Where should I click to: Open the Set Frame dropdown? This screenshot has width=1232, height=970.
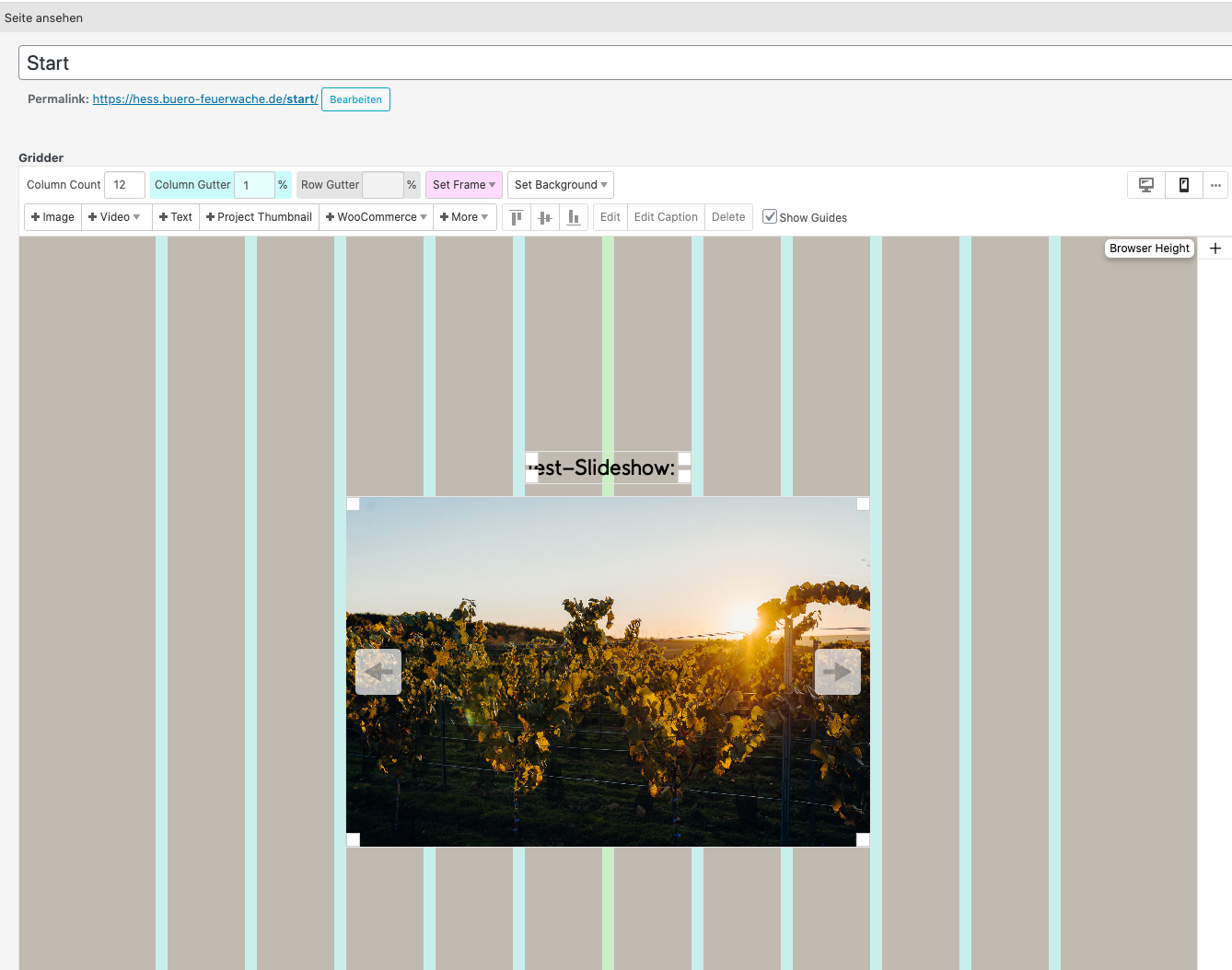(x=463, y=185)
